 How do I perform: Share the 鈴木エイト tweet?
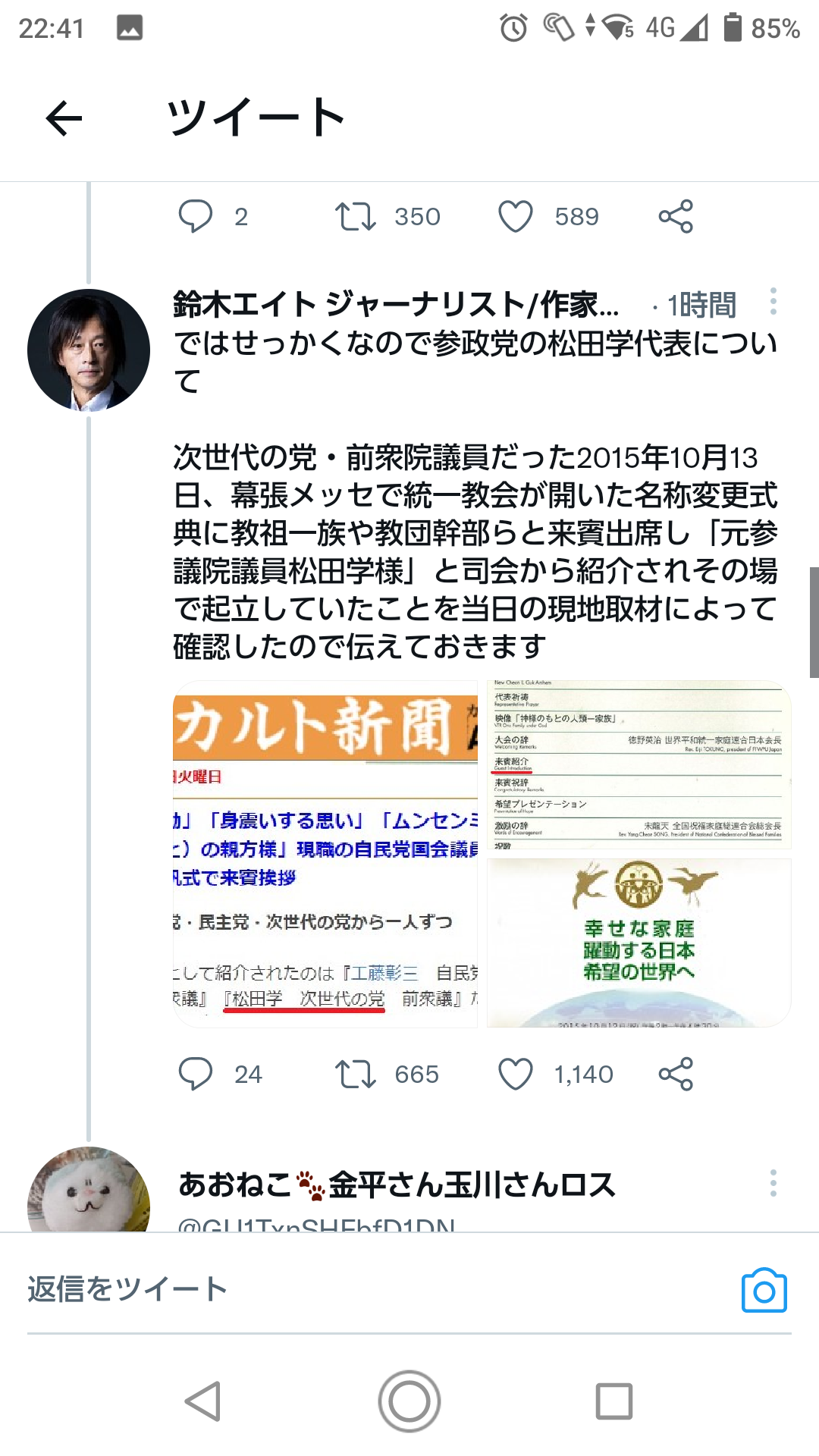click(676, 1074)
